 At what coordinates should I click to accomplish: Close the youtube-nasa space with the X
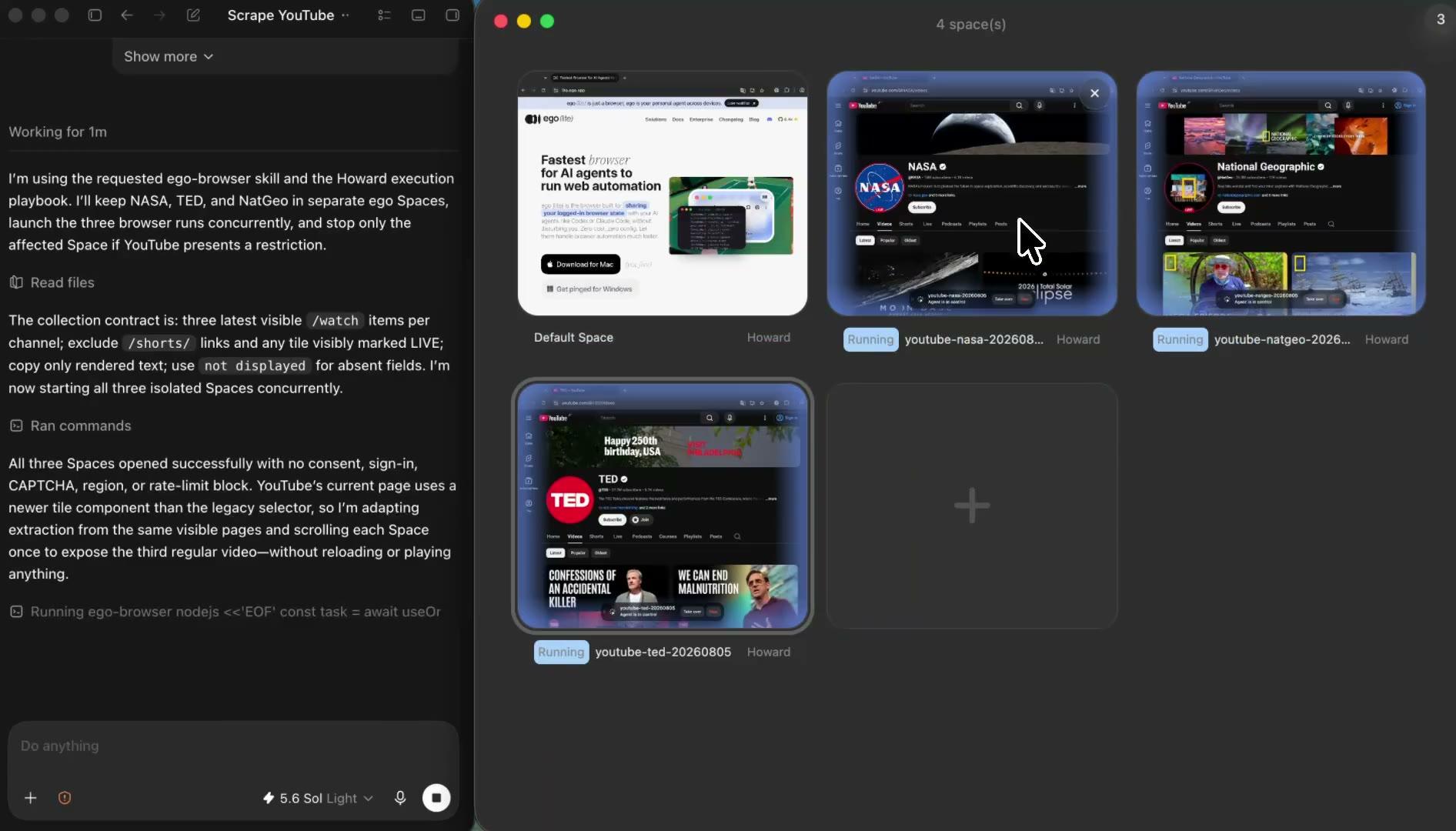[1094, 93]
